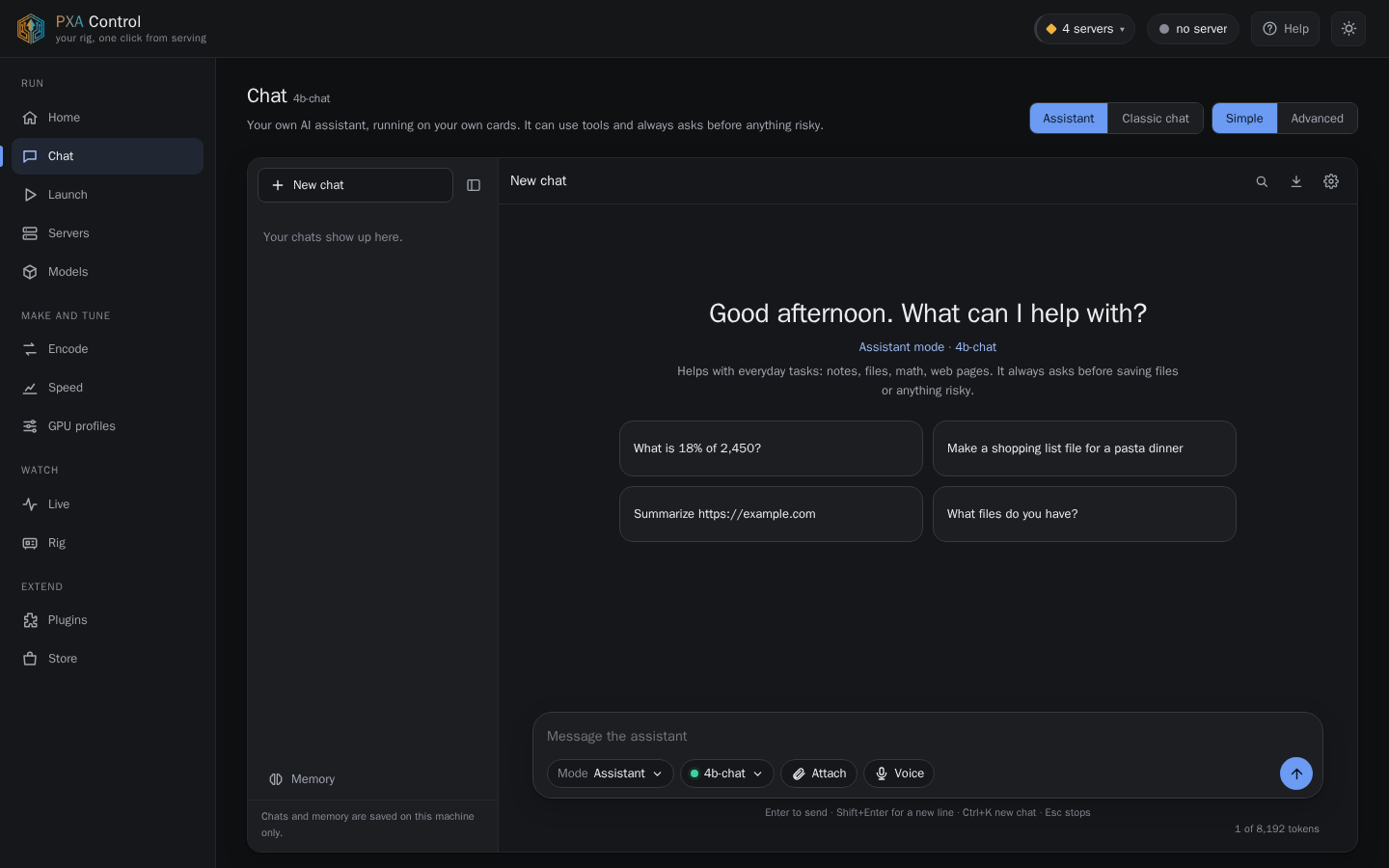Image resolution: width=1389 pixels, height=868 pixels.
Task: Click the no server status pill
Action: tap(1193, 29)
